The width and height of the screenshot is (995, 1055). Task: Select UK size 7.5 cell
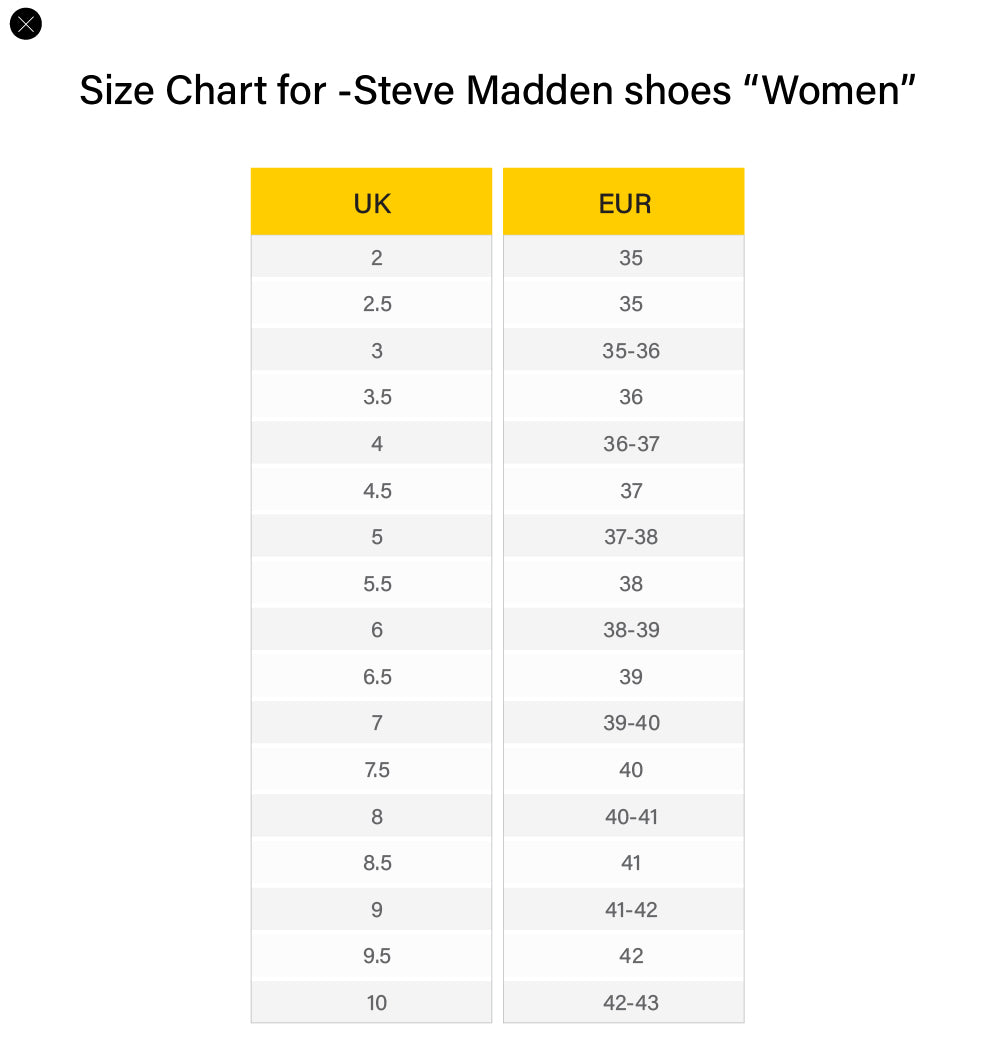[x=377, y=770]
